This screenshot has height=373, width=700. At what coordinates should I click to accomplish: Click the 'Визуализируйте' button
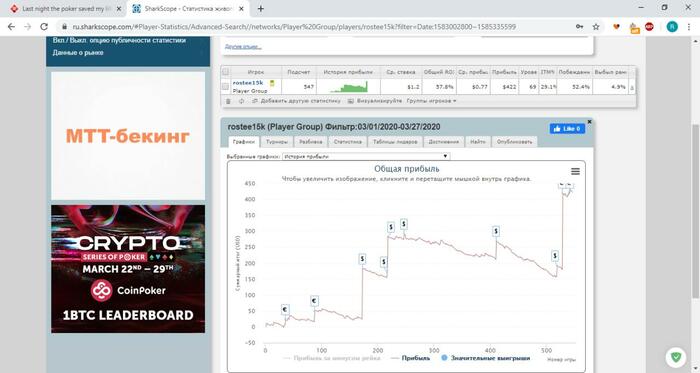pos(375,101)
